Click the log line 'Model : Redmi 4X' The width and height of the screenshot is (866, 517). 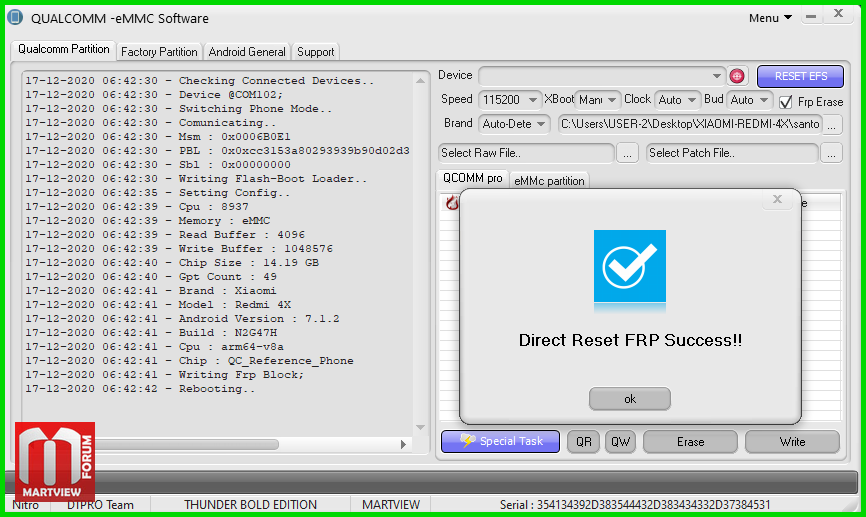pyautogui.click(x=158, y=305)
